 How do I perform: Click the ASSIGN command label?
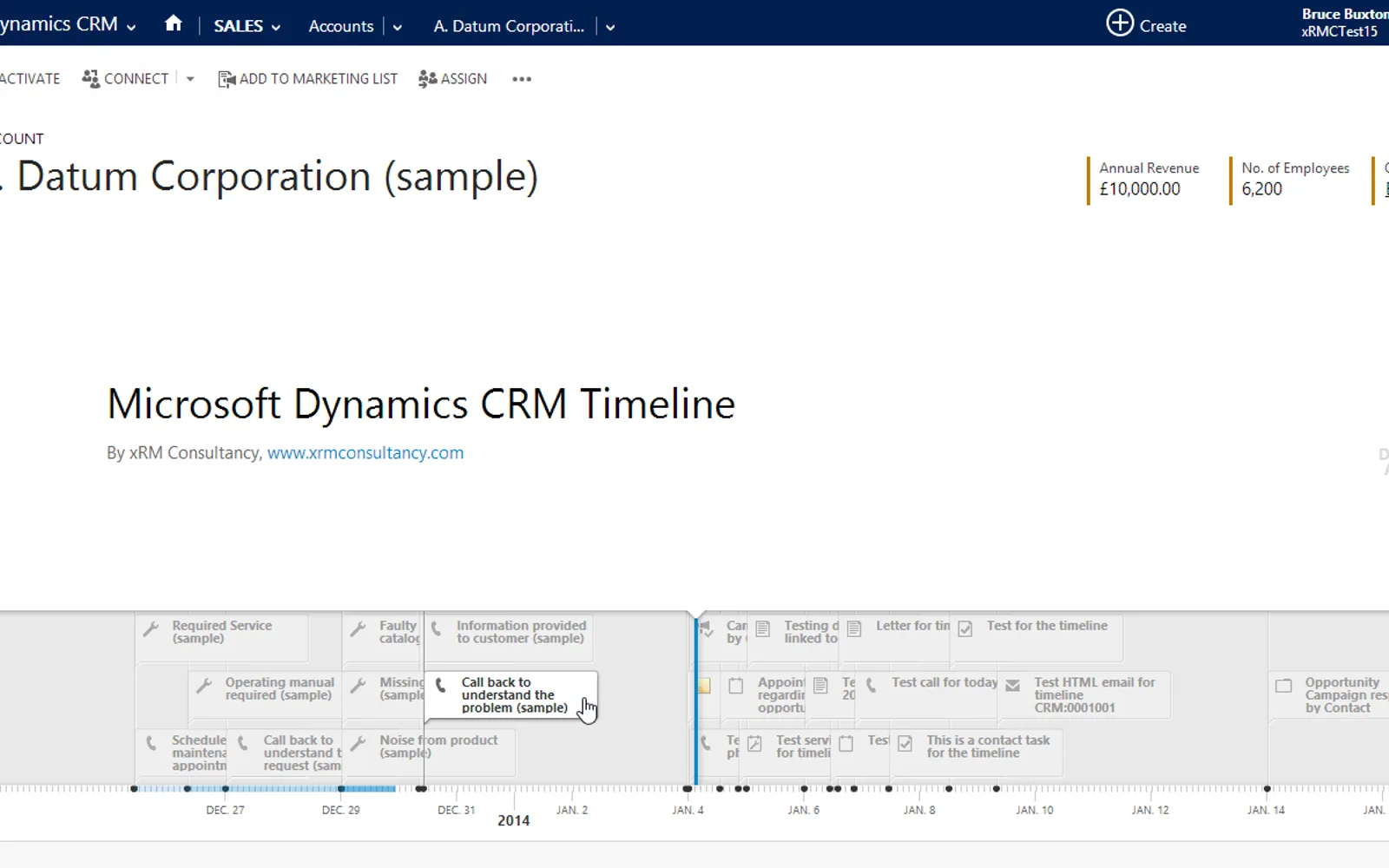(x=464, y=79)
